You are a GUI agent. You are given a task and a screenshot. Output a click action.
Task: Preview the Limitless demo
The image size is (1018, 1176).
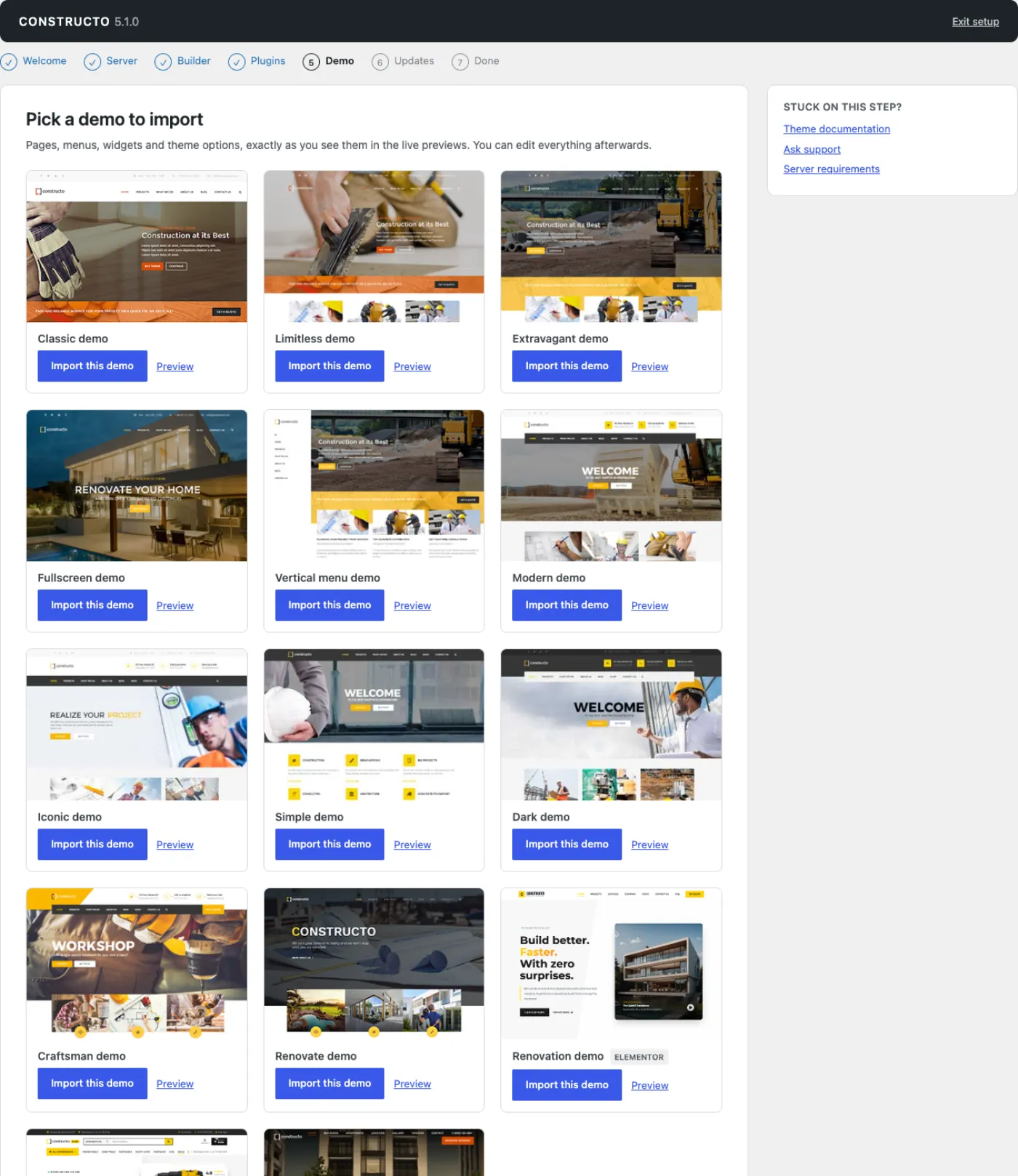(412, 366)
